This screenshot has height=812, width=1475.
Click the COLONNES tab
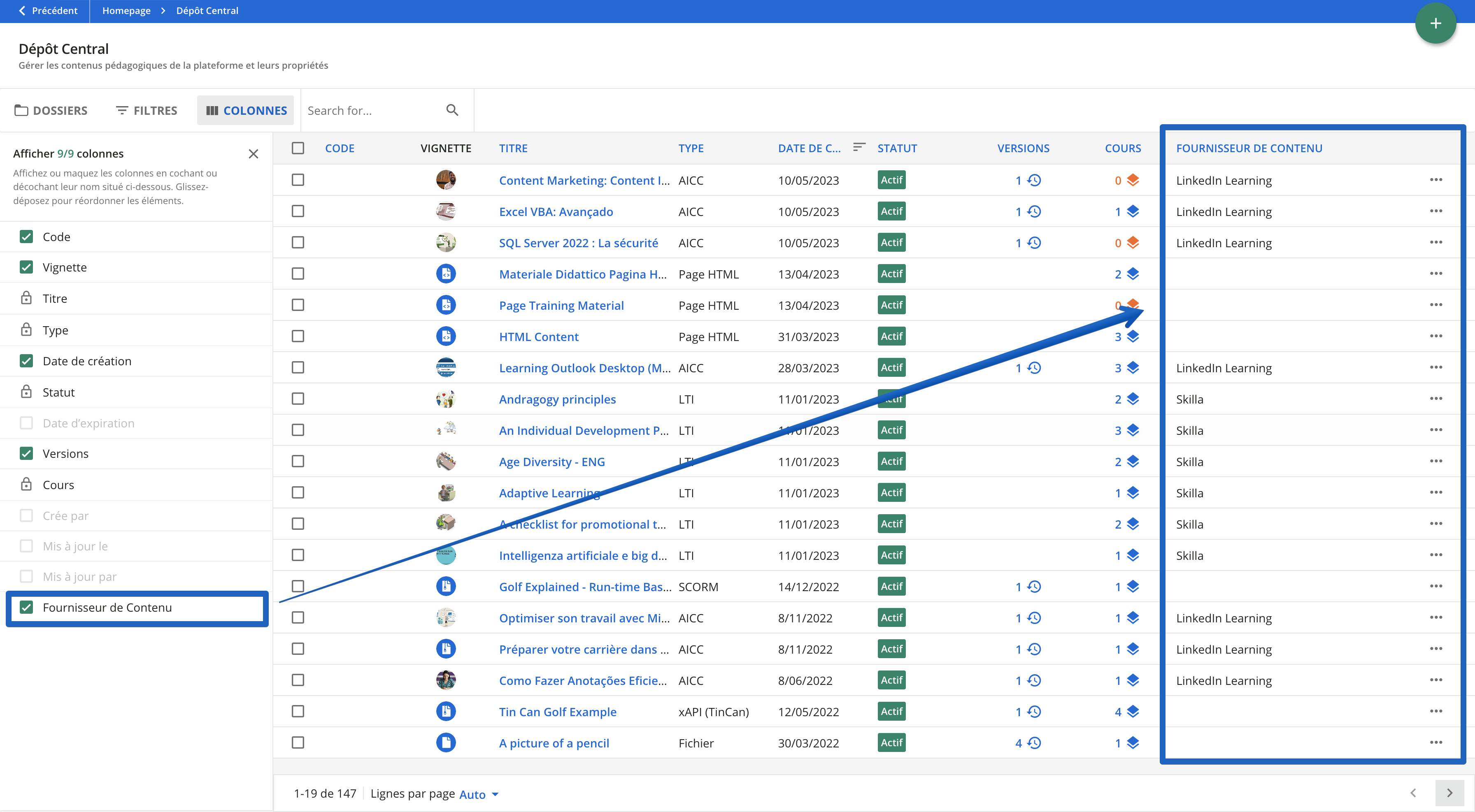pyautogui.click(x=246, y=110)
